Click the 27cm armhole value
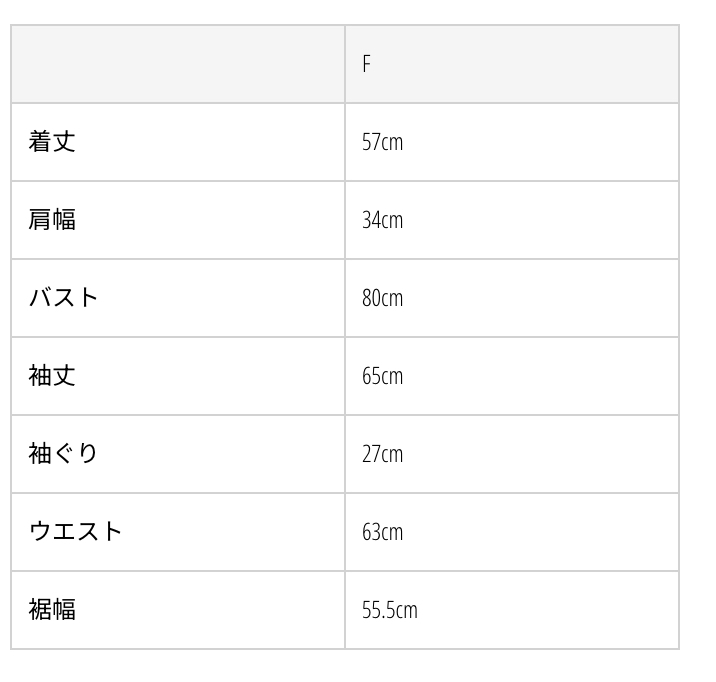This screenshot has height=682, width=716. [382, 454]
